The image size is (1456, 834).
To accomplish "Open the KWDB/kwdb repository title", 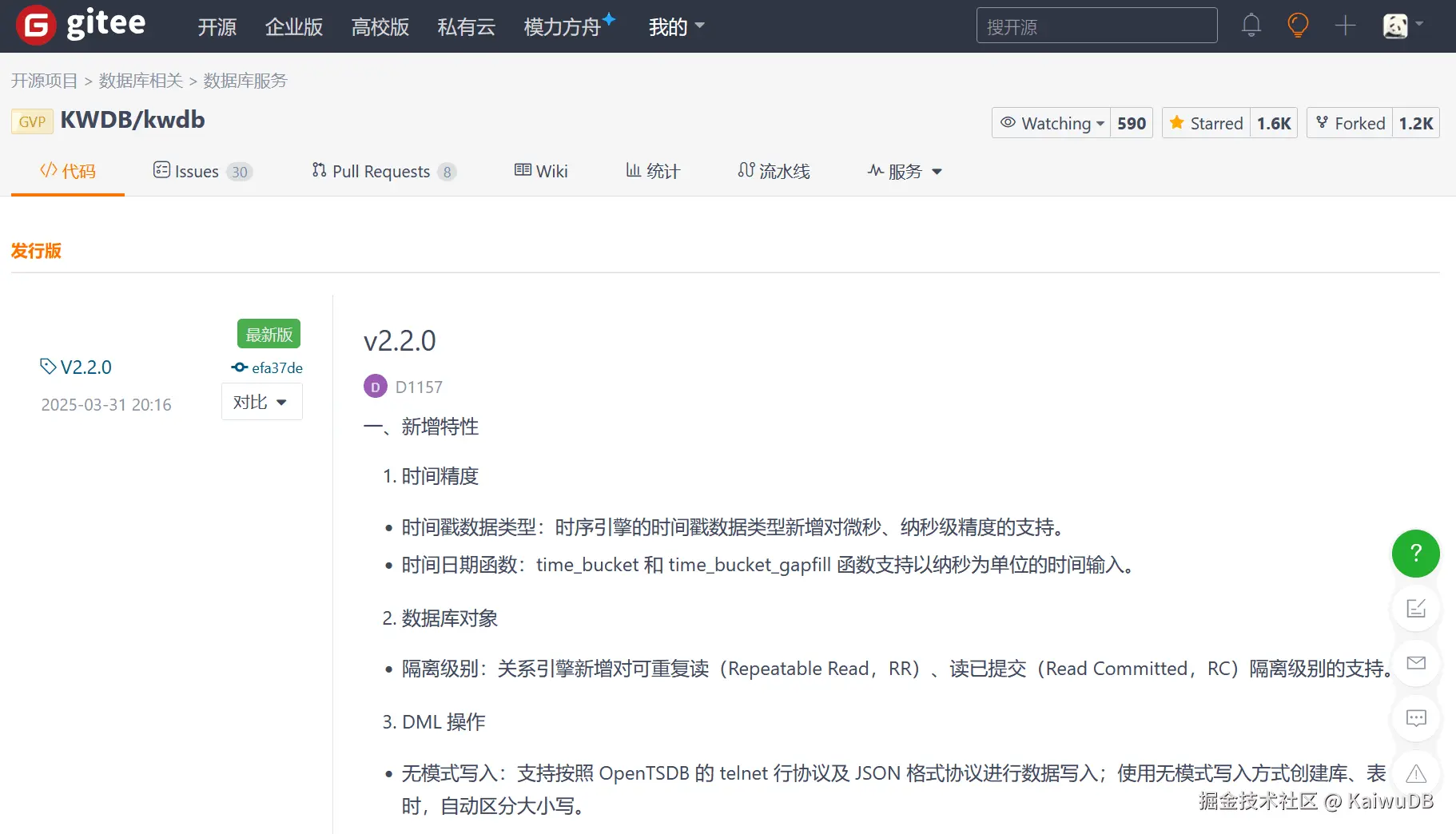I will tap(133, 120).
